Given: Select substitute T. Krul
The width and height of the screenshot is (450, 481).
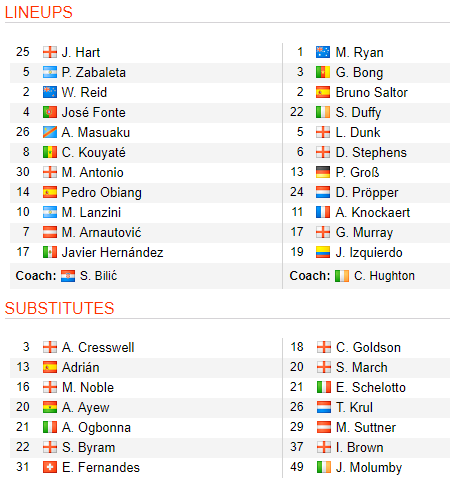Looking at the screenshot, I should (x=354, y=407).
